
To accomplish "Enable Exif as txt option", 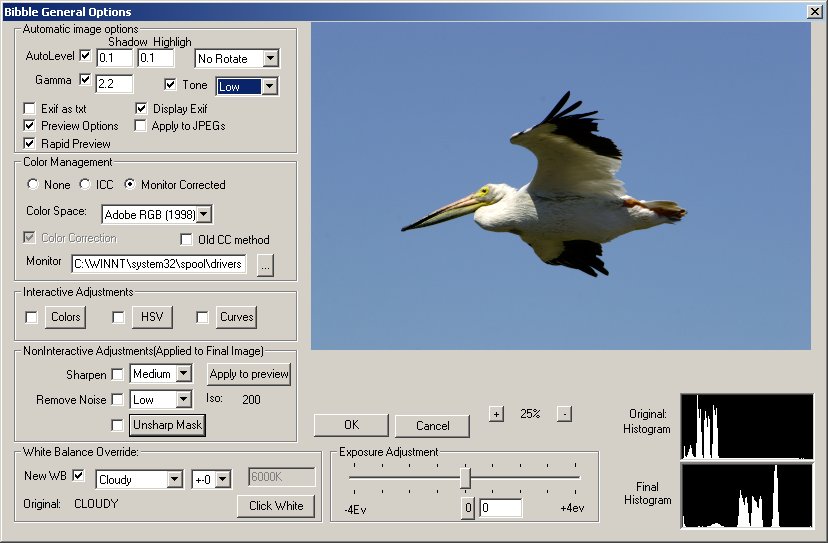I will point(30,108).
